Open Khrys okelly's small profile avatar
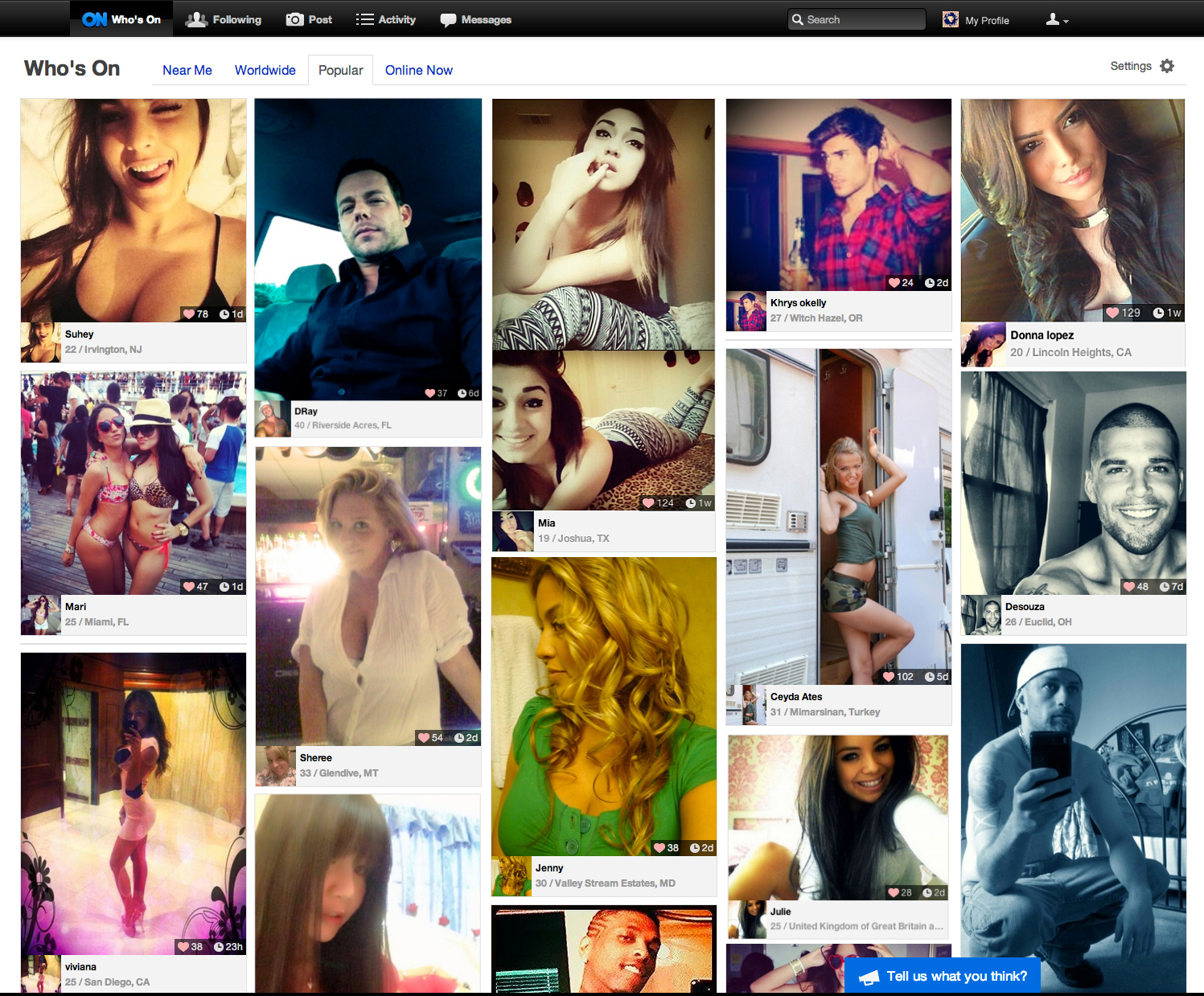Screen dimensions: 1204x996 click(746, 311)
